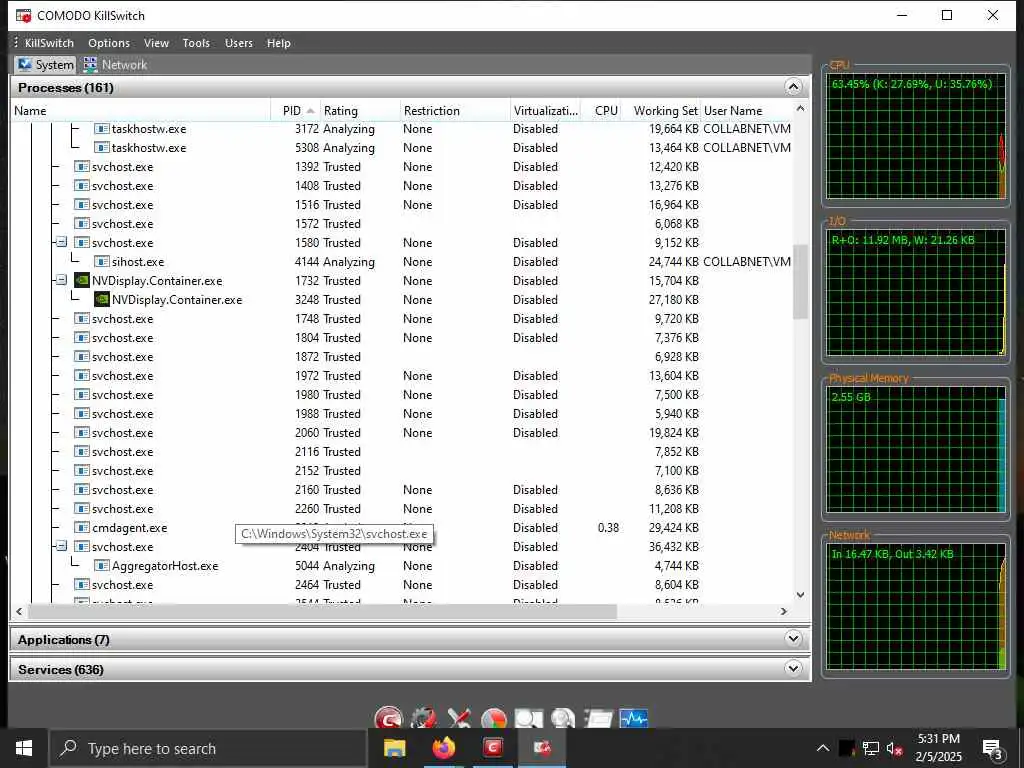Open Firefox from the taskbar
The height and width of the screenshot is (768, 1024).
[x=443, y=748]
